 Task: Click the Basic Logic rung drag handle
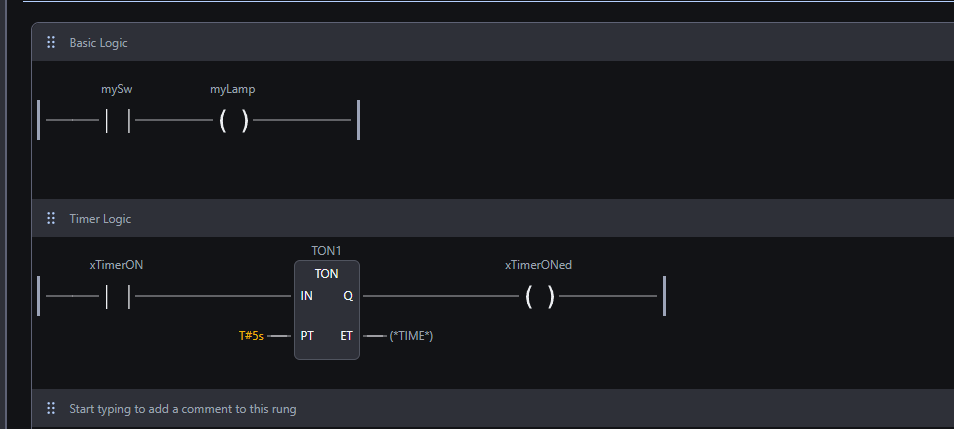tap(51, 43)
